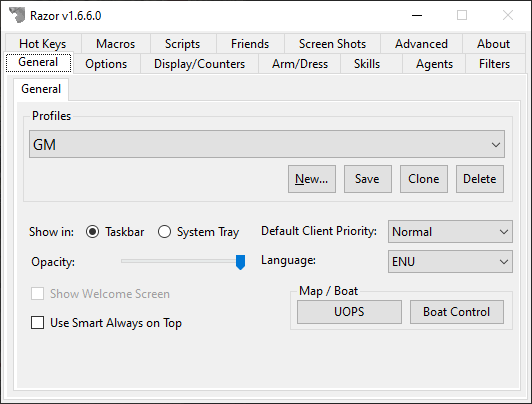Select the System Tray radio option
Image resolution: width=532 pixels, height=404 pixels.
tap(164, 232)
